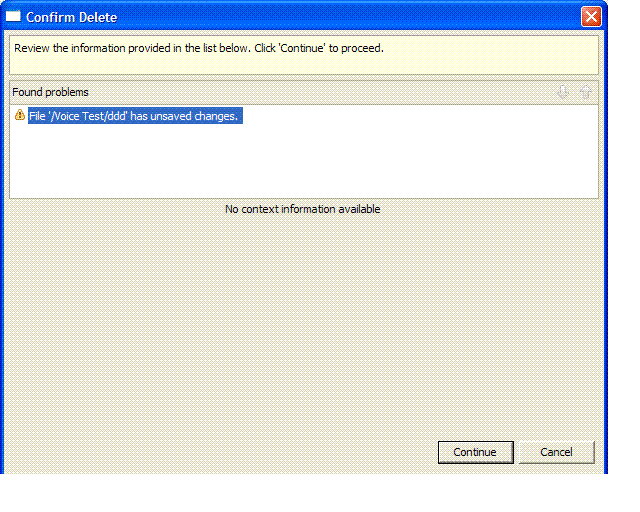Go to next problem arrow icon
640x512 pixels.
pyautogui.click(x=563, y=92)
